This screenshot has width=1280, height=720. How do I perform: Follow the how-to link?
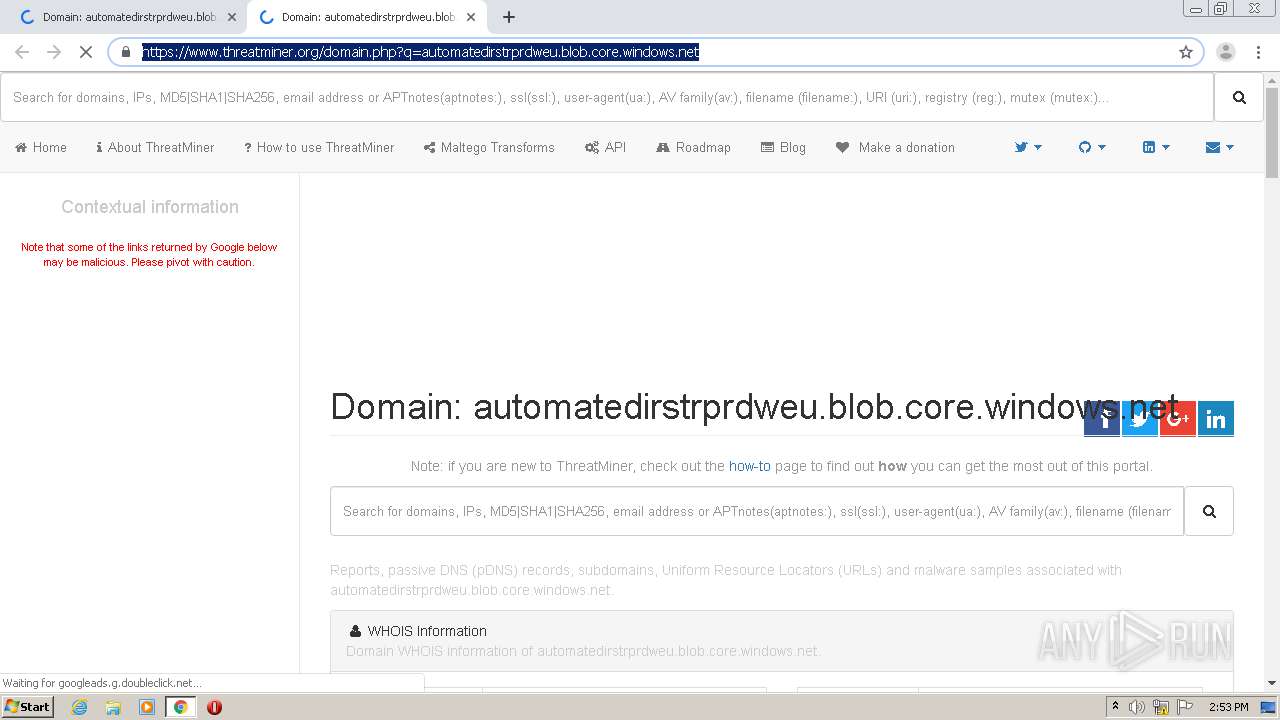click(x=749, y=466)
